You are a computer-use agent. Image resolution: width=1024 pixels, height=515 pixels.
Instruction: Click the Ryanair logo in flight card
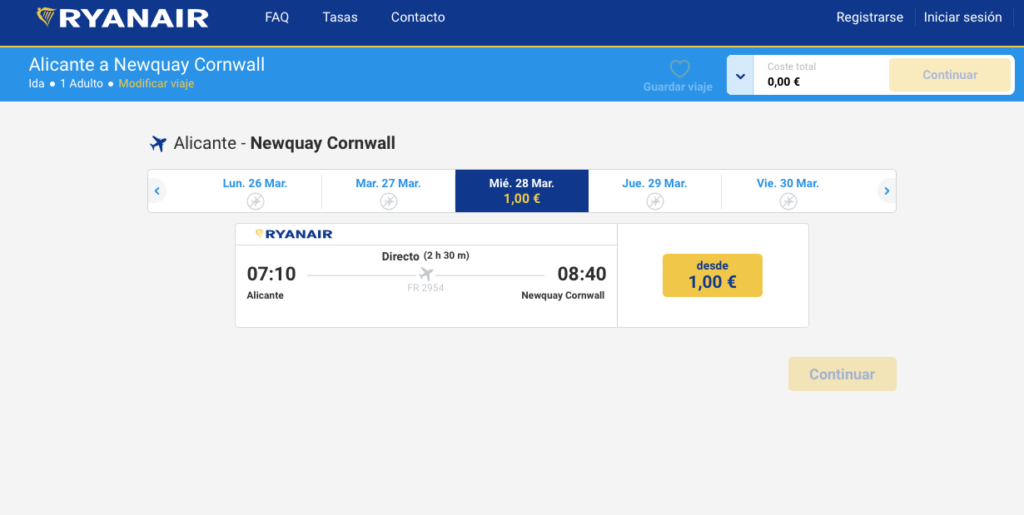[294, 234]
